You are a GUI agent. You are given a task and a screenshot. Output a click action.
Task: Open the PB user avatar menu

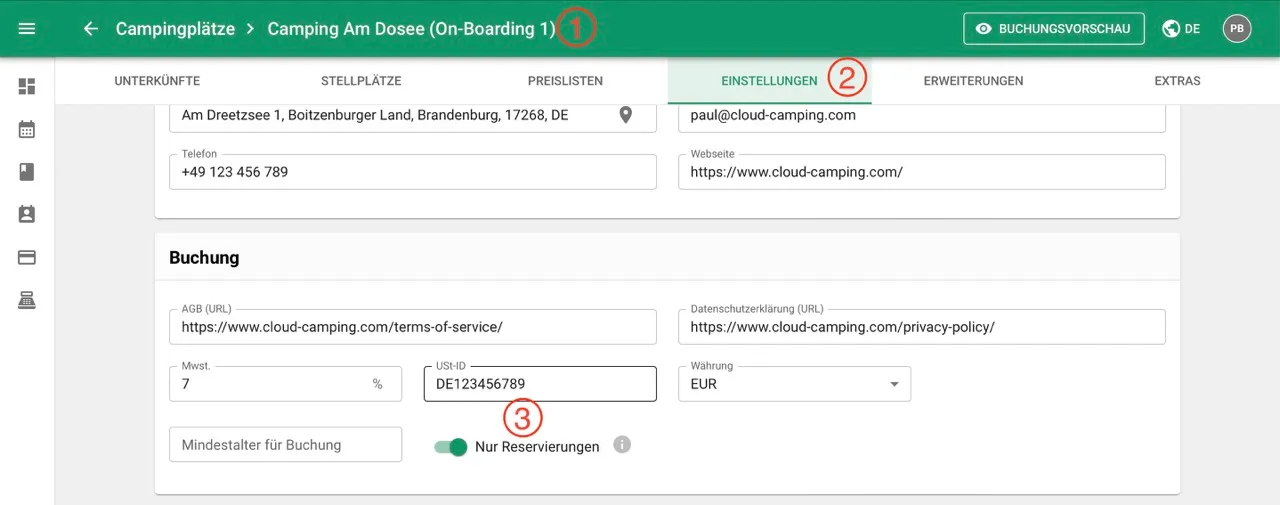click(x=1237, y=29)
